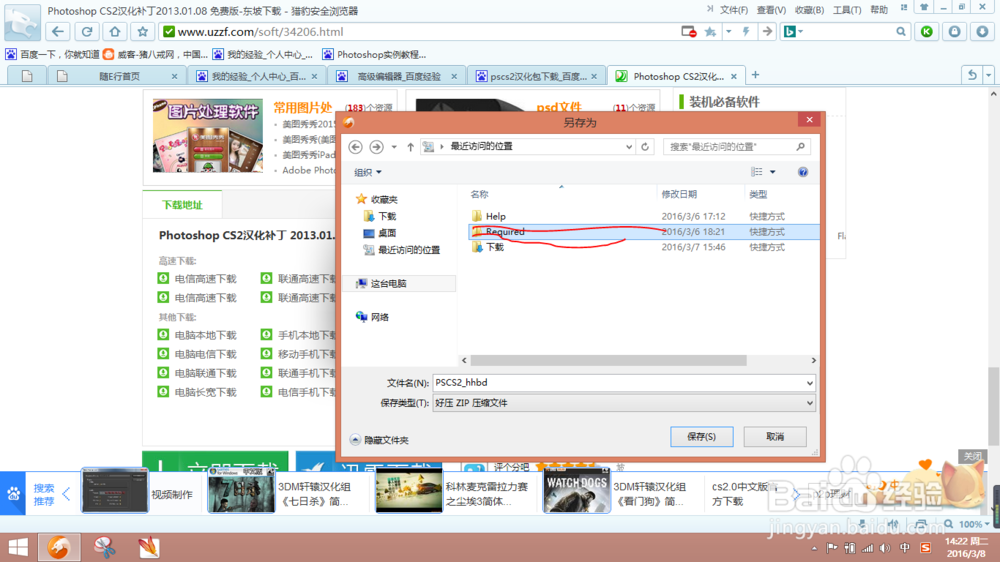Click the magnifier search icon in browser toolbar

point(901,31)
